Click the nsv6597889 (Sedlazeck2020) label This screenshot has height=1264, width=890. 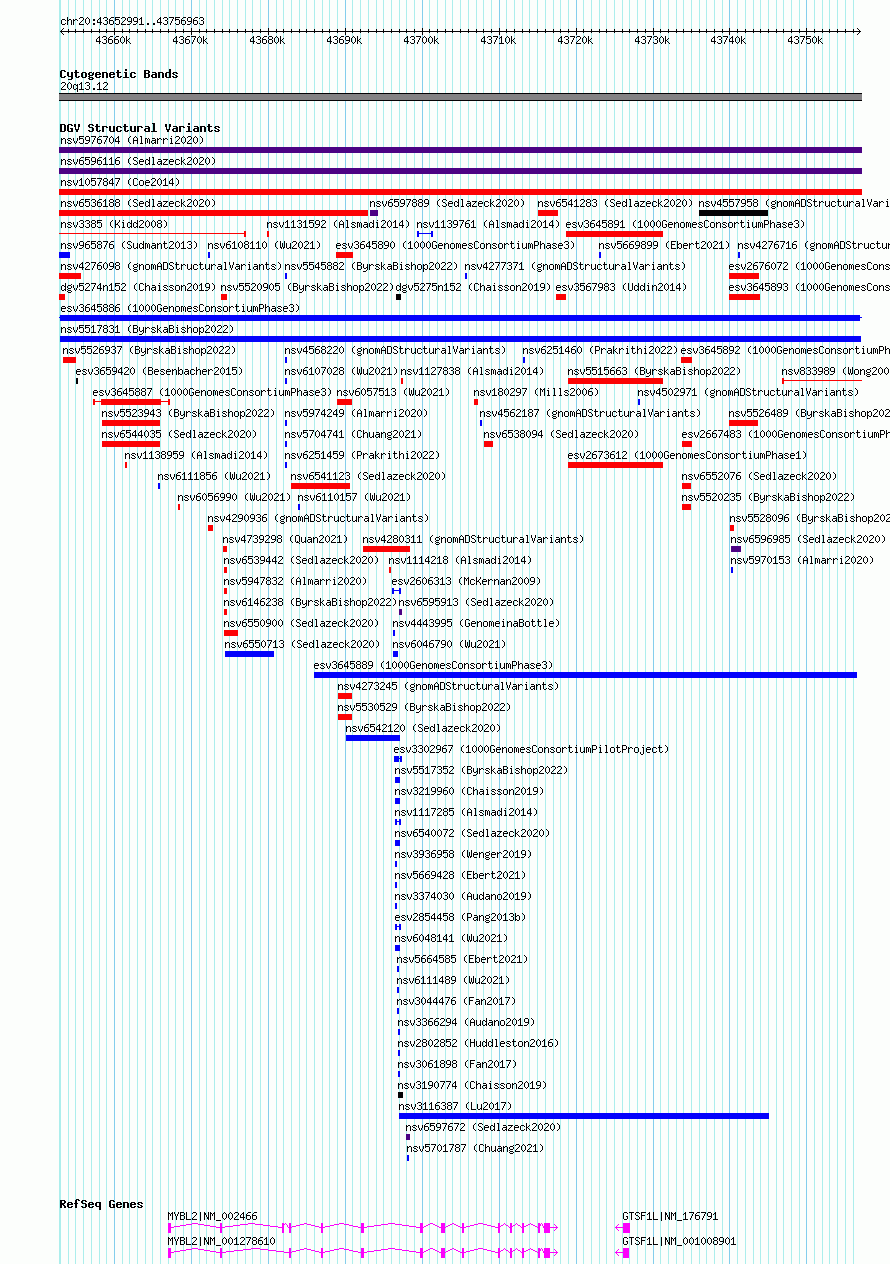(447, 203)
